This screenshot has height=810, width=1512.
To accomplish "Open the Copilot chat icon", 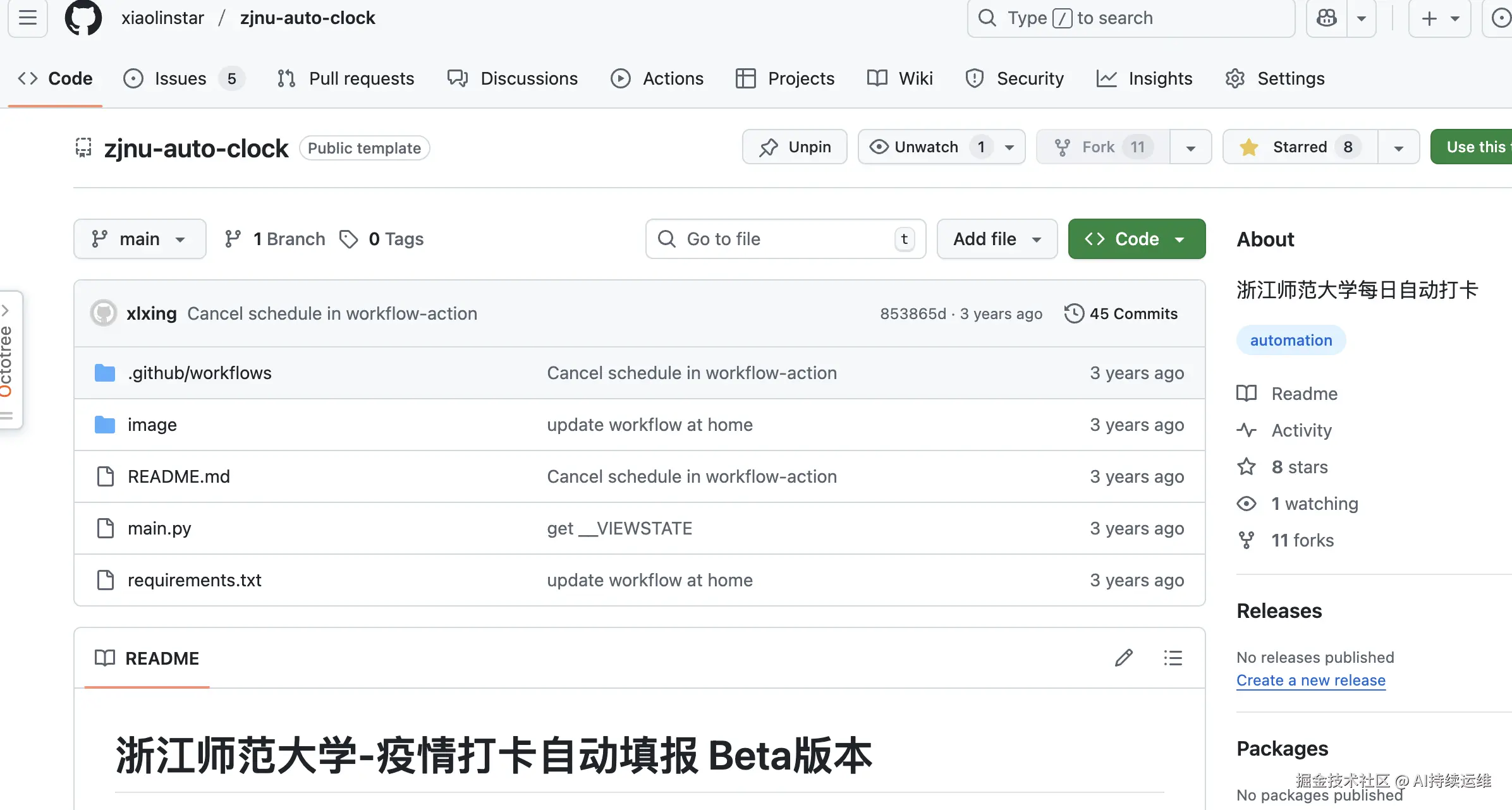I will (1327, 18).
